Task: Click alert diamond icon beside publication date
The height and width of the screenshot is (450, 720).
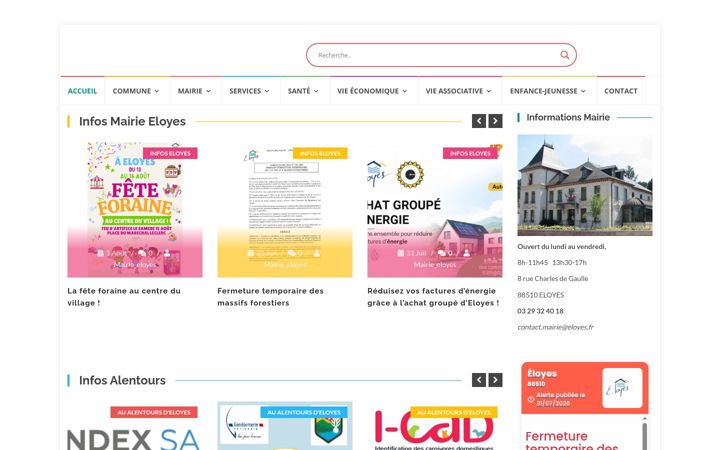Action: (x=530, y=399)
